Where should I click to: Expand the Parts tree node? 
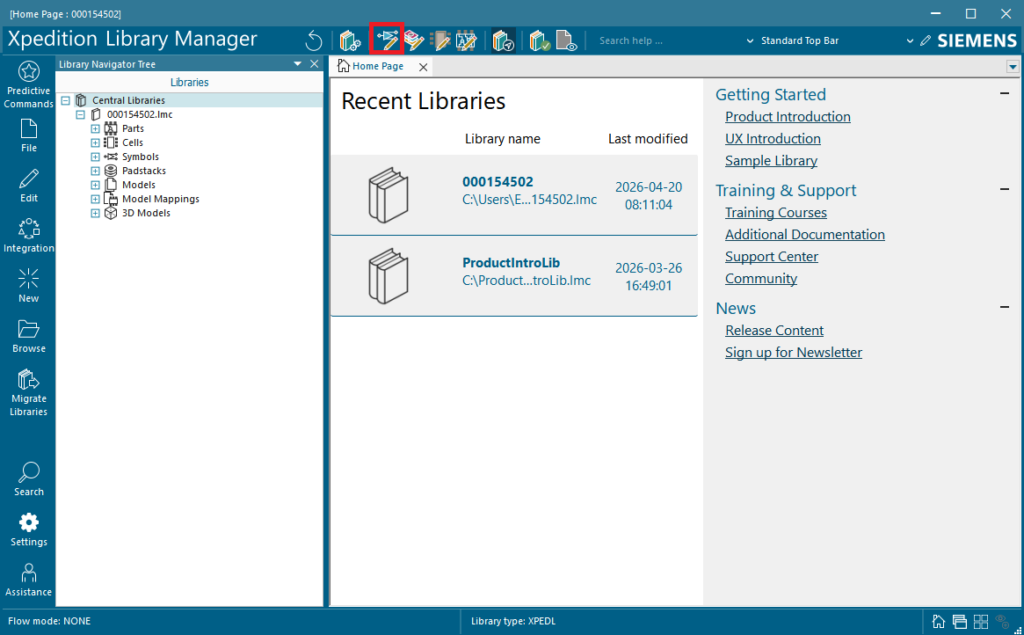coord(96,129)
